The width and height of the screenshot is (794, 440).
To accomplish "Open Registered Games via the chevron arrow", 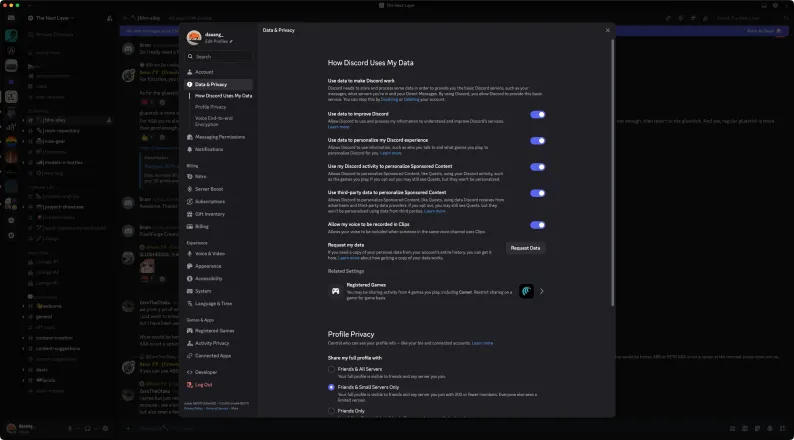I will (x=542, y=291).
